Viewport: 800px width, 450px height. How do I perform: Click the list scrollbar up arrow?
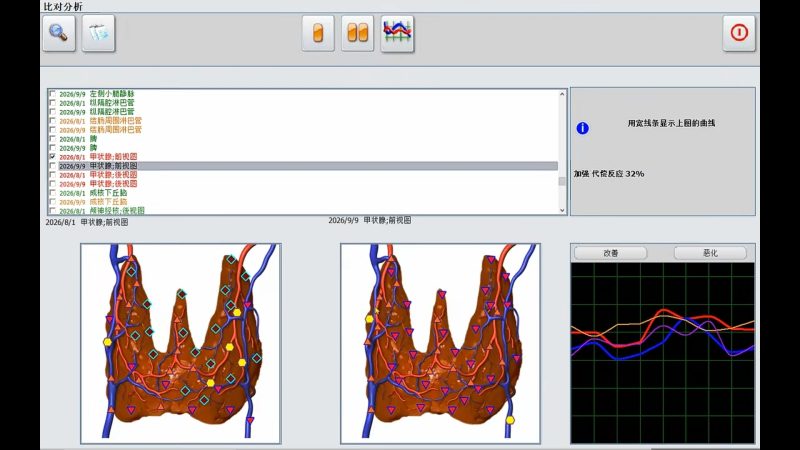pyautogui.click(x=562, y=94)
